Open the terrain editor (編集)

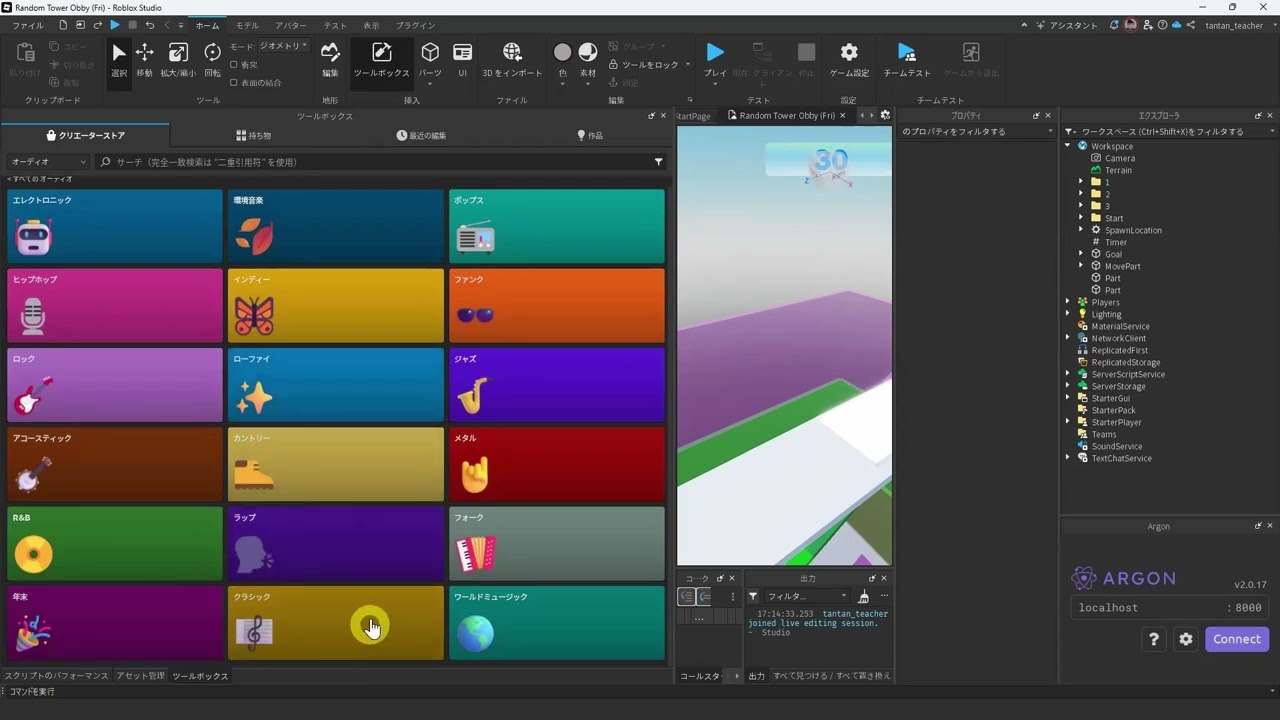330,59
